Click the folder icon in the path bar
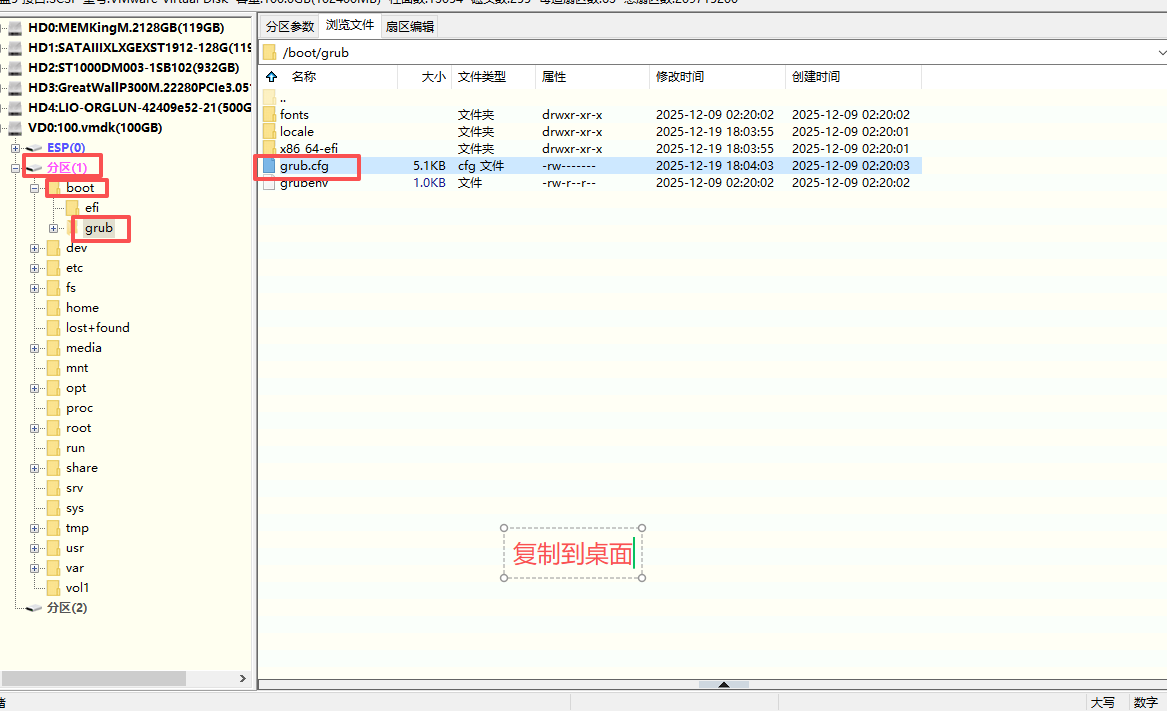 (270, 52)
